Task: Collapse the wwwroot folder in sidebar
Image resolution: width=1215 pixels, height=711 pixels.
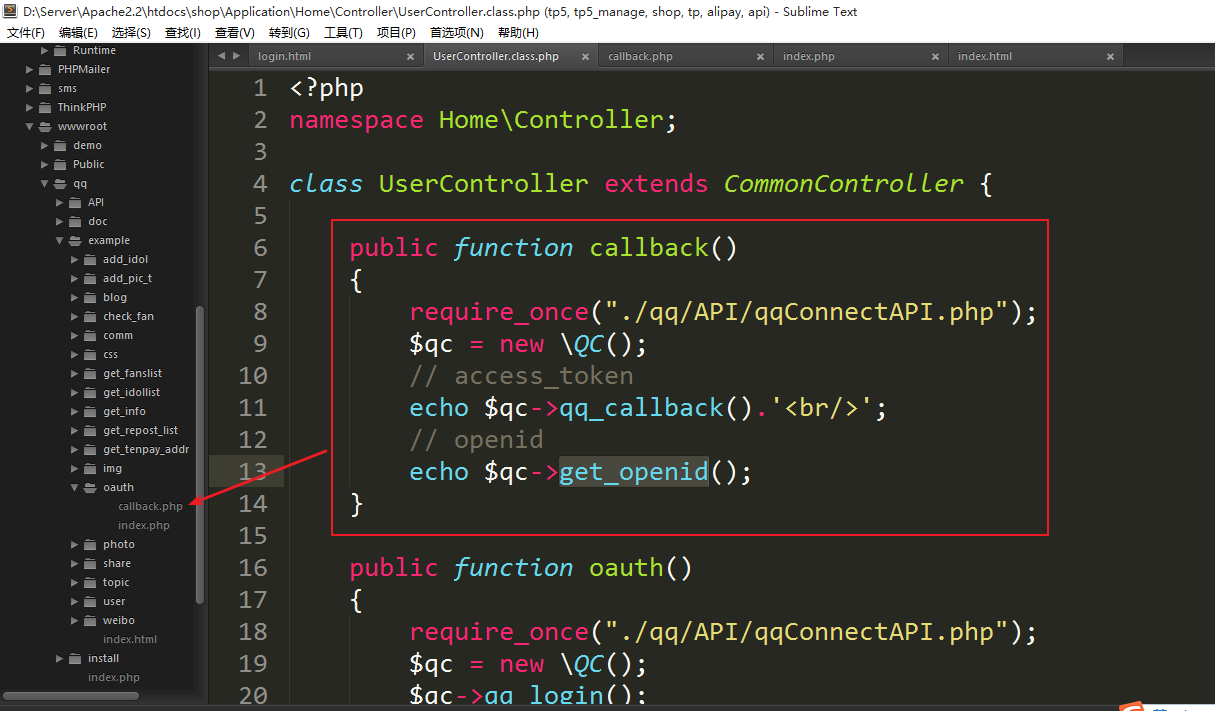Action: pyautogui.click(x=30, y=127)
